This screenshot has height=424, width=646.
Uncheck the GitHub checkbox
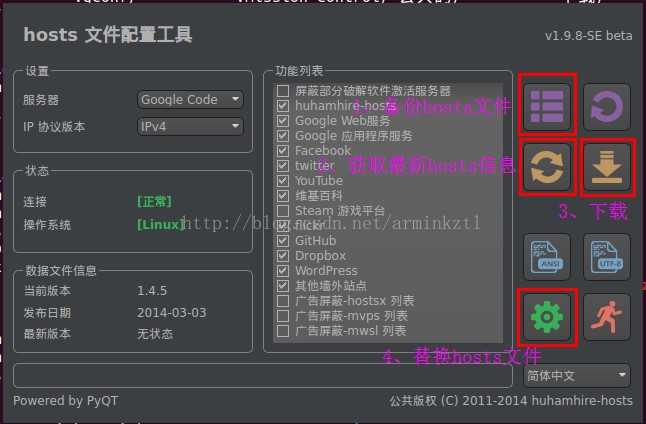tap(283, 241)
